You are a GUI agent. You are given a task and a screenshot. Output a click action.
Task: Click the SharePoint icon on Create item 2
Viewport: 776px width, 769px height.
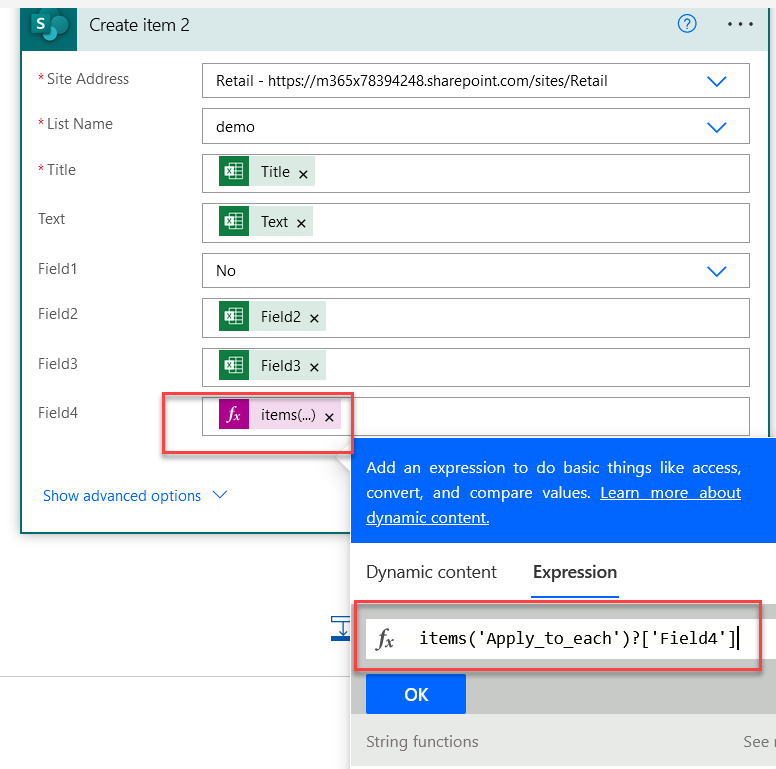click(49, 27)
